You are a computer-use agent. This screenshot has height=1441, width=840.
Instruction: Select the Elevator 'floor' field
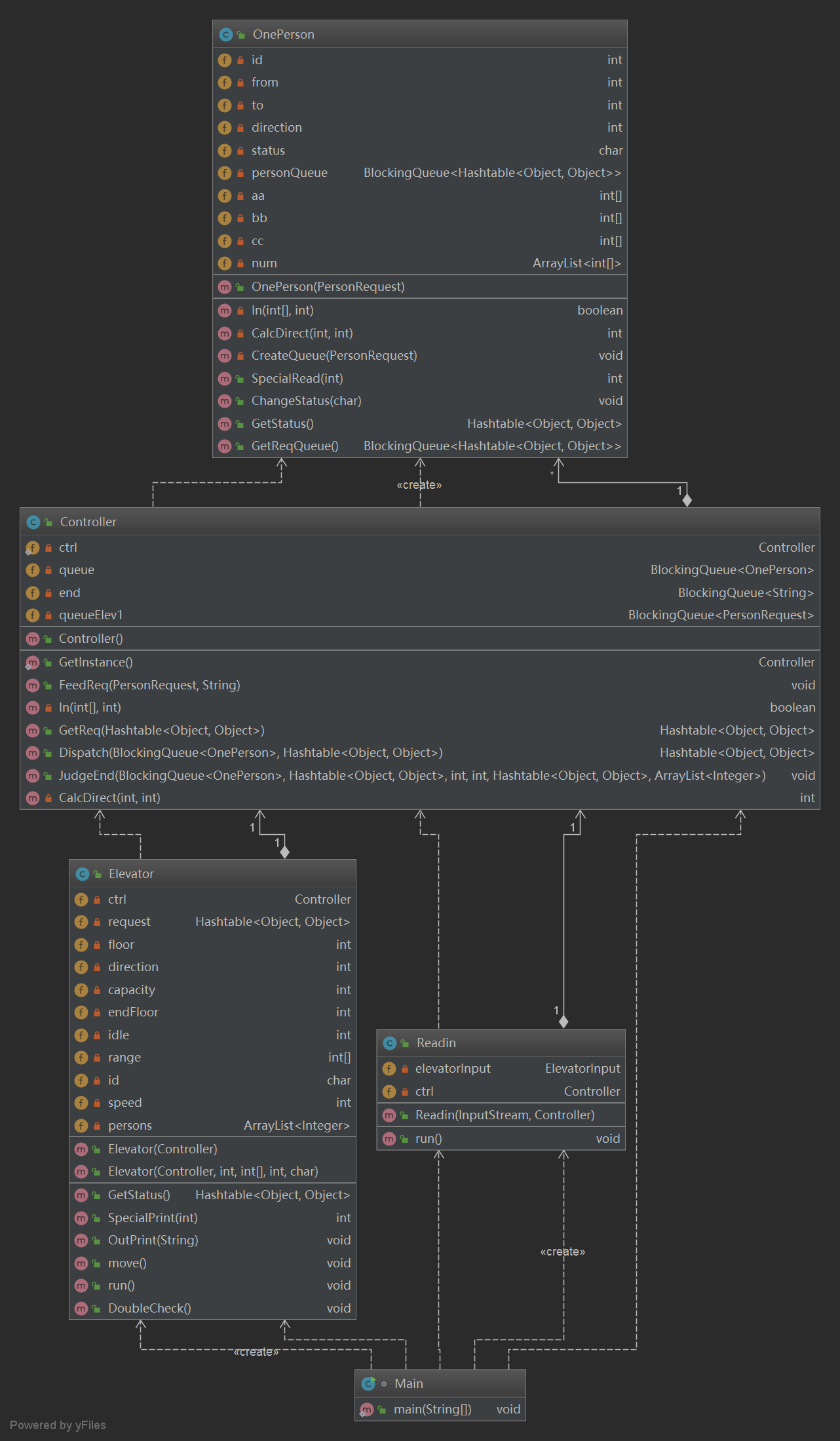(x=212, y=945)
